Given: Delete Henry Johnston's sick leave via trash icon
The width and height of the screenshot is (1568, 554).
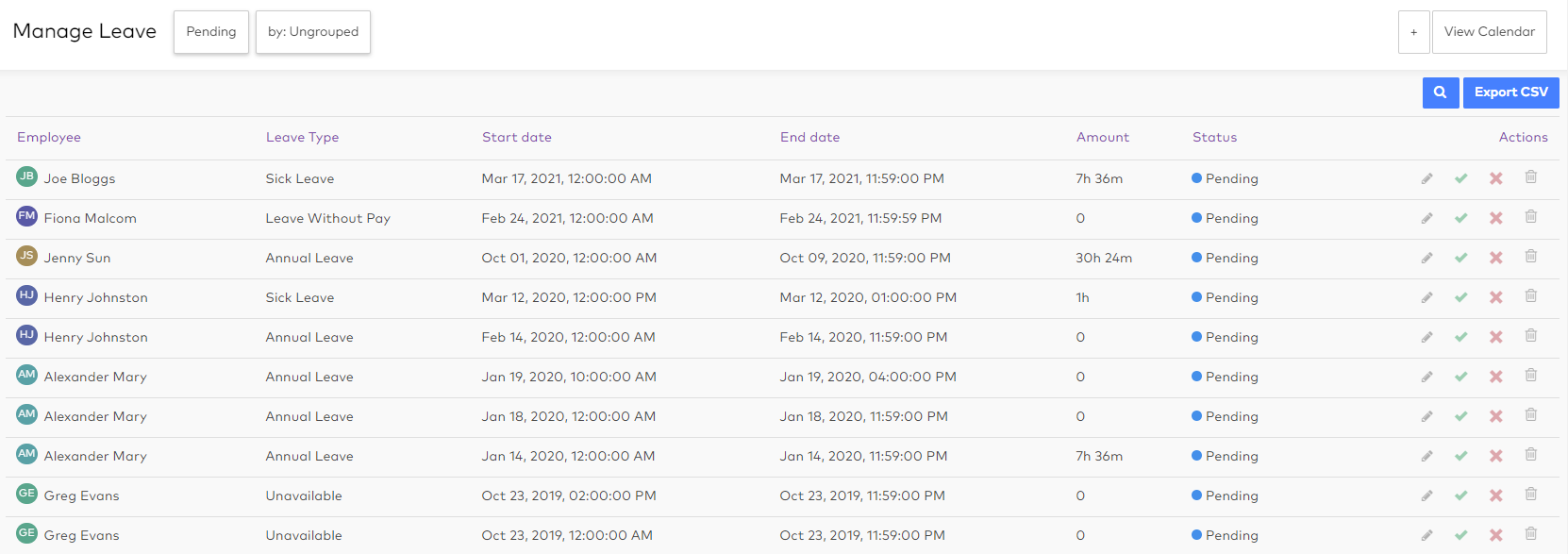Looking at the screenshot, I should coord(1530,296).
